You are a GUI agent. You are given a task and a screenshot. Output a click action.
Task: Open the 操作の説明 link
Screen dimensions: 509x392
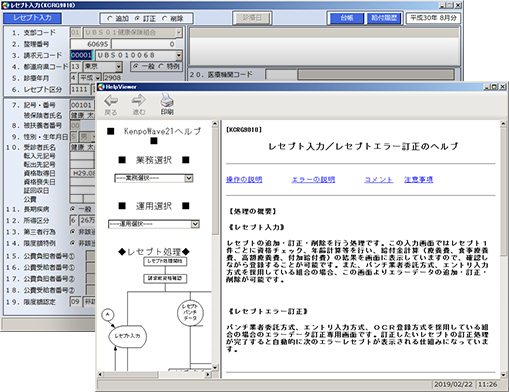[x=244, y=179]
